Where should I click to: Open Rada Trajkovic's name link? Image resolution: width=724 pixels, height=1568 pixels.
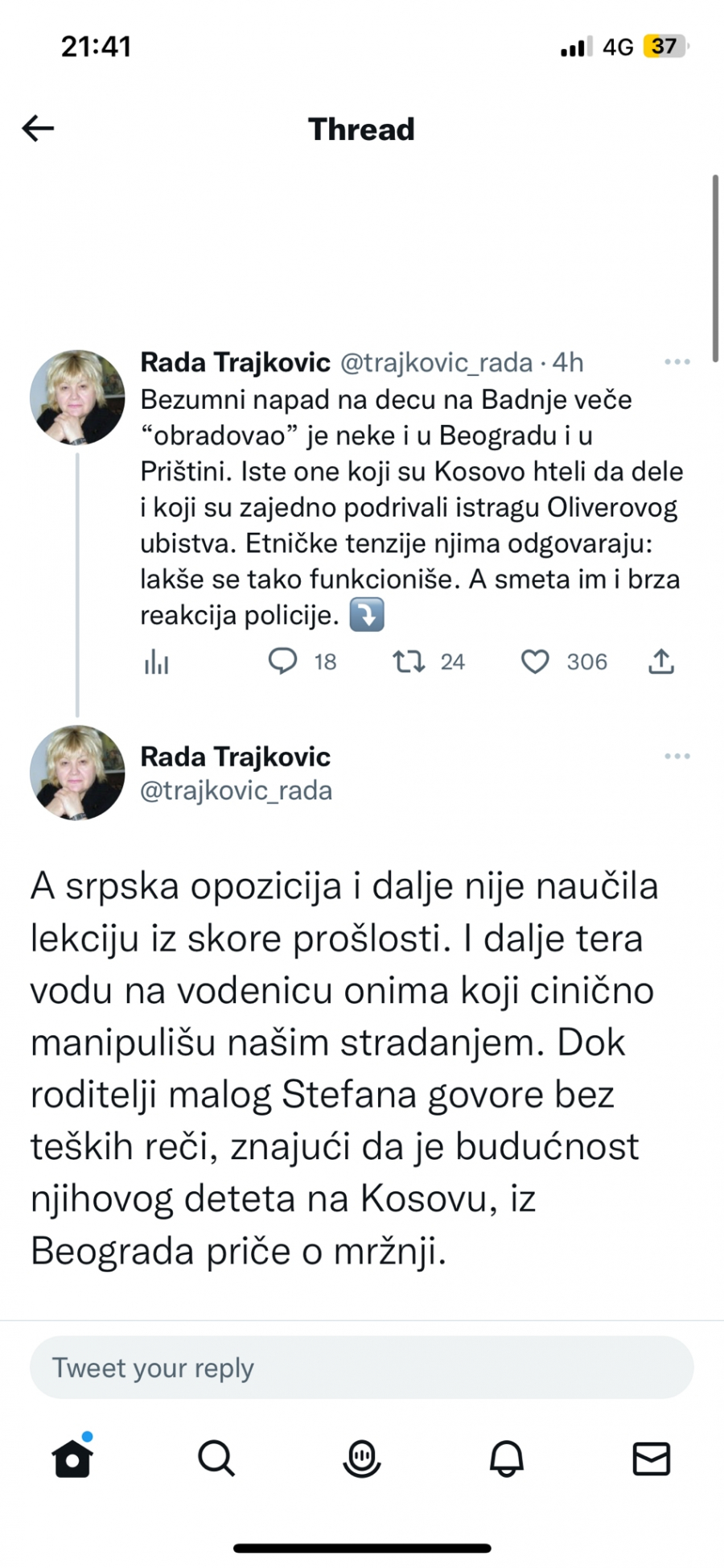pos(235,362)
